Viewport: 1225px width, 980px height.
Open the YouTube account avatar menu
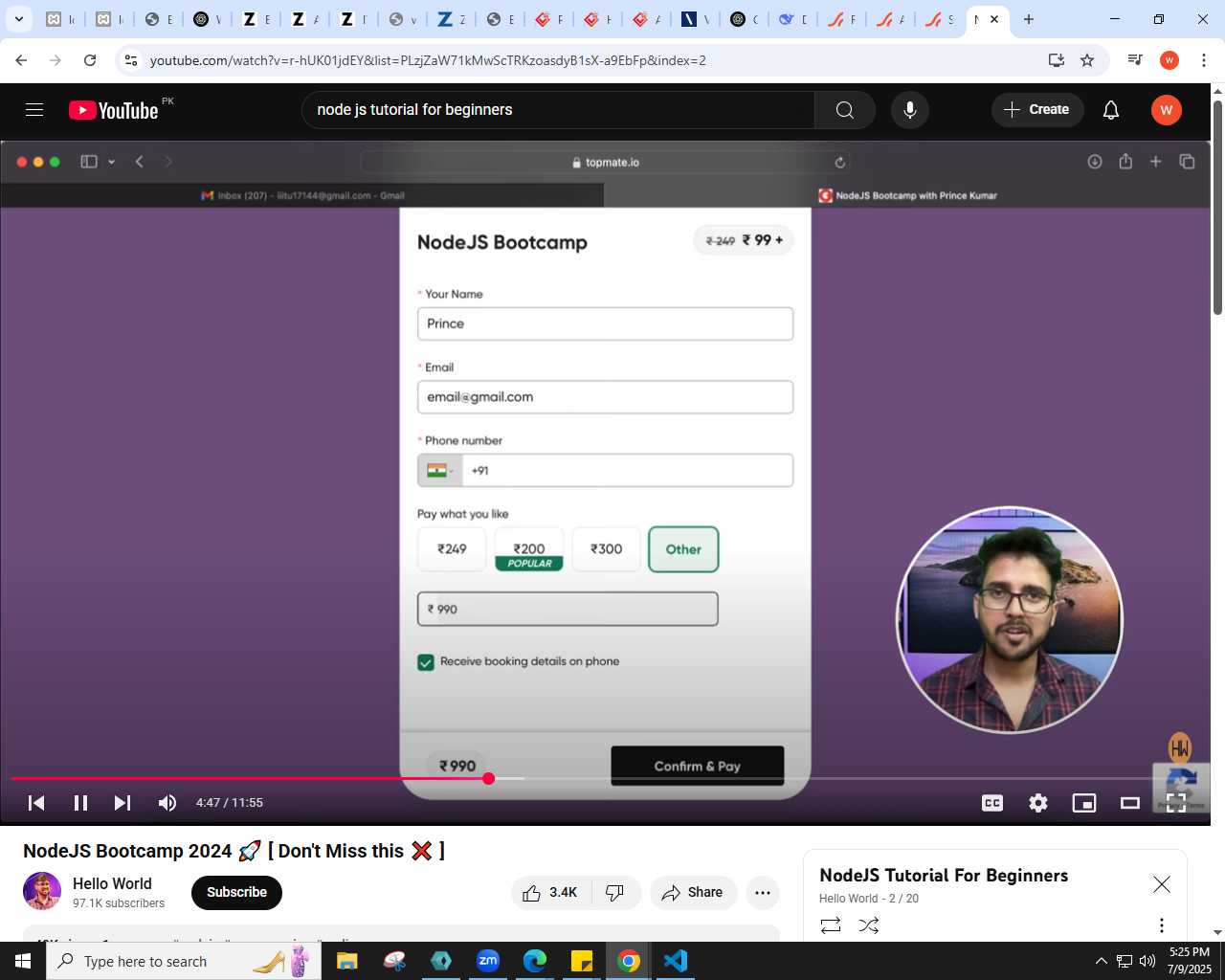pos(1166,110)
